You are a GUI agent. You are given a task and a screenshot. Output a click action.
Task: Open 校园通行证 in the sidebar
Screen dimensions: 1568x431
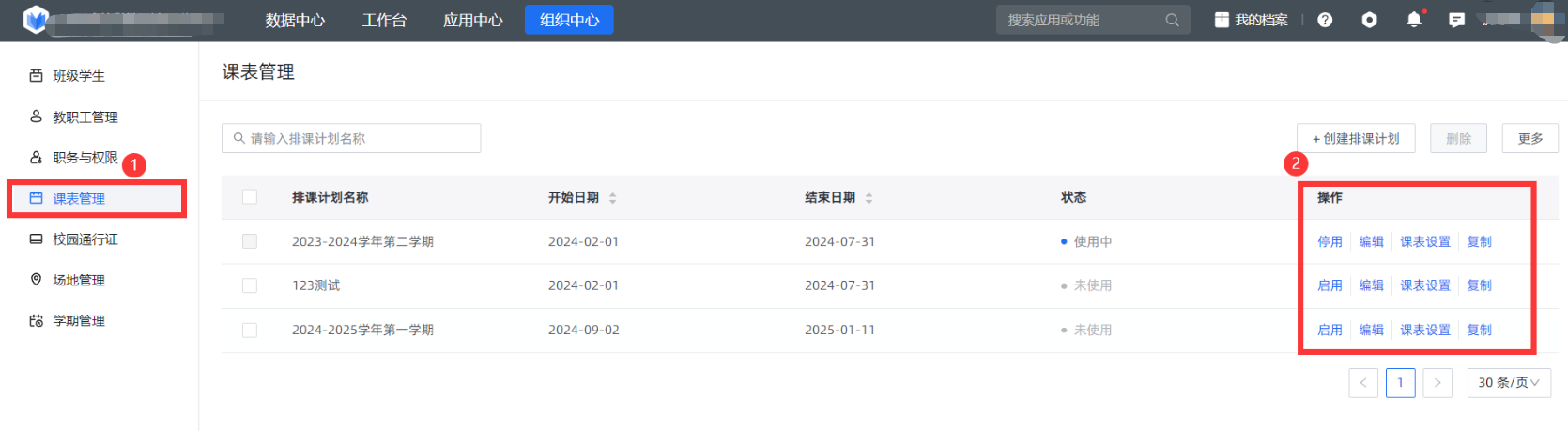pos(85,239)
